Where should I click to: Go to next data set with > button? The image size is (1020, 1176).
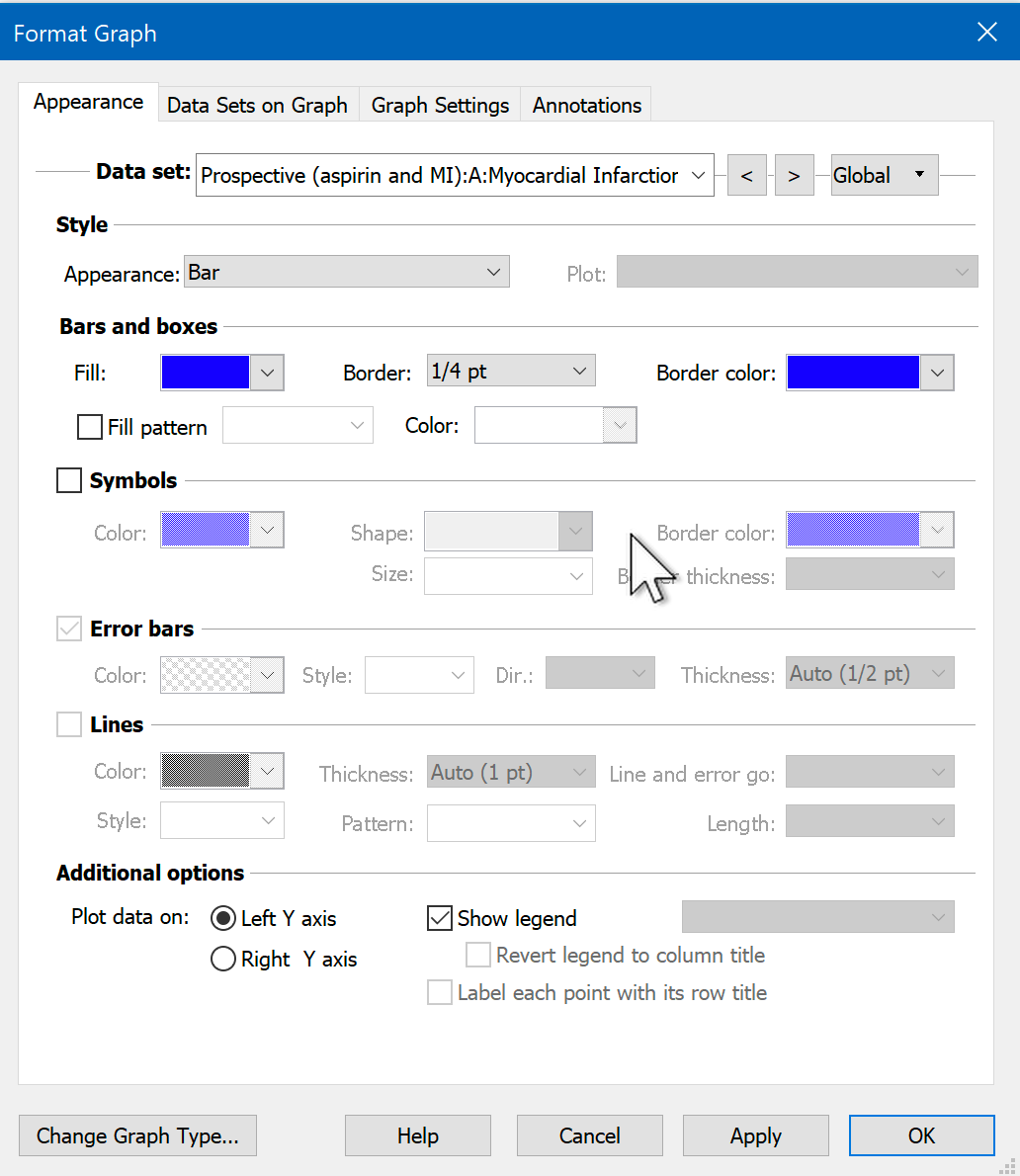coord(794,176)
